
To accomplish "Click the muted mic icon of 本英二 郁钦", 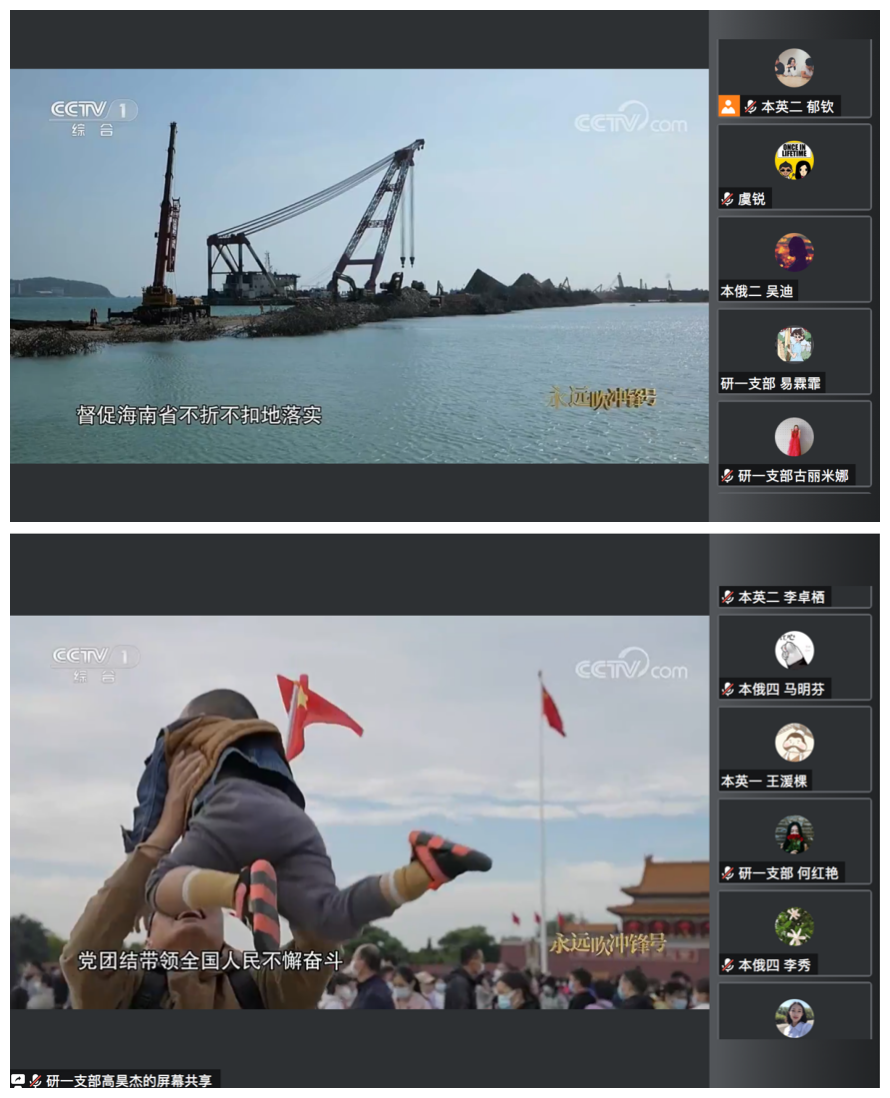I will 751,107.
